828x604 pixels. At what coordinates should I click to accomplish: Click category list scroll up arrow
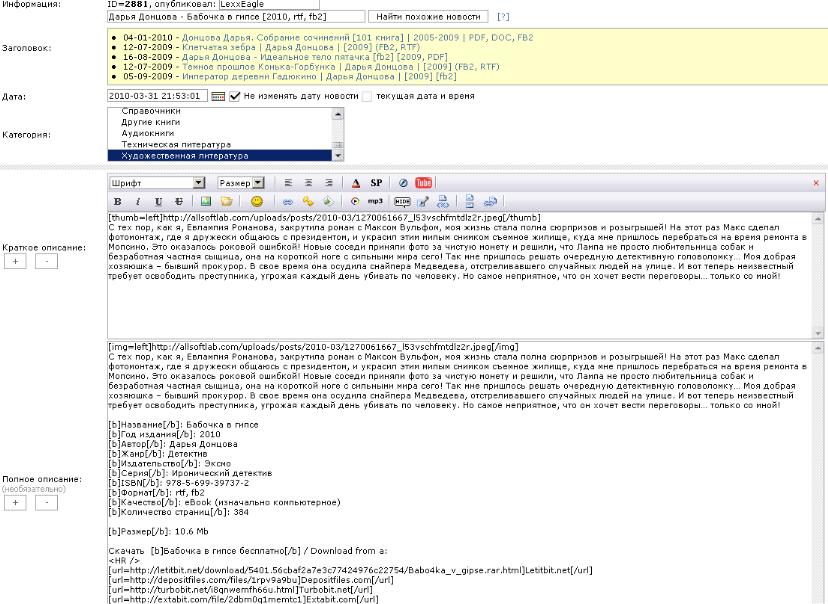pyautogui.click(x=338, y=114)
